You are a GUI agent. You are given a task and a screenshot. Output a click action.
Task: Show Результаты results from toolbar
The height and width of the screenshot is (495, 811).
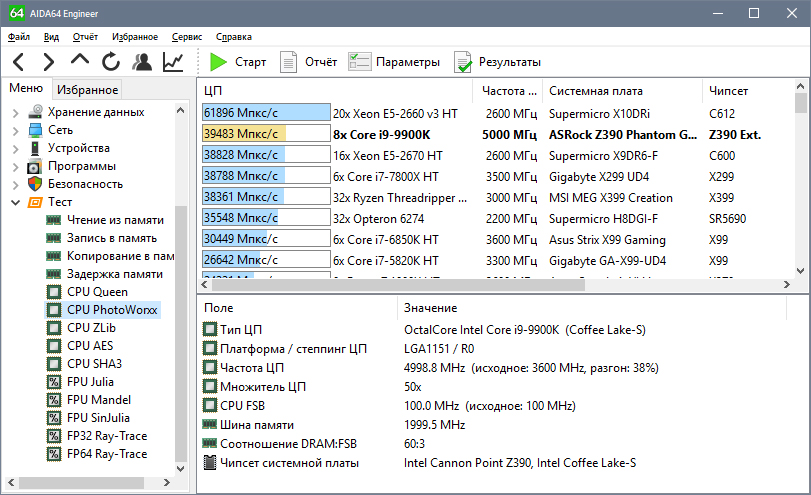tap(497, 62)
